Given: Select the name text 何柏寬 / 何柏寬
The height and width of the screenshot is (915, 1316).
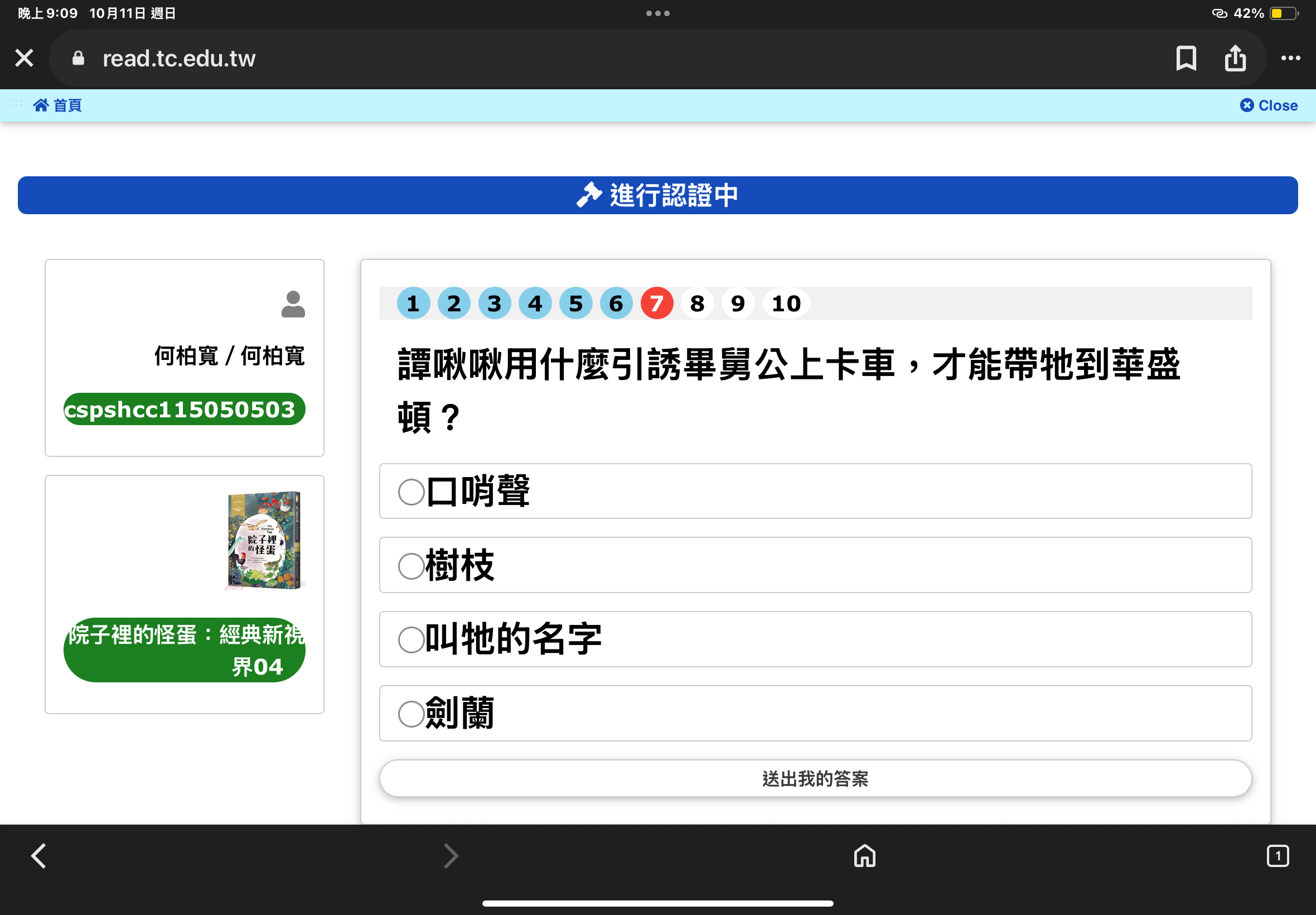Looking at the screenshot, I should tap(229, 356).
